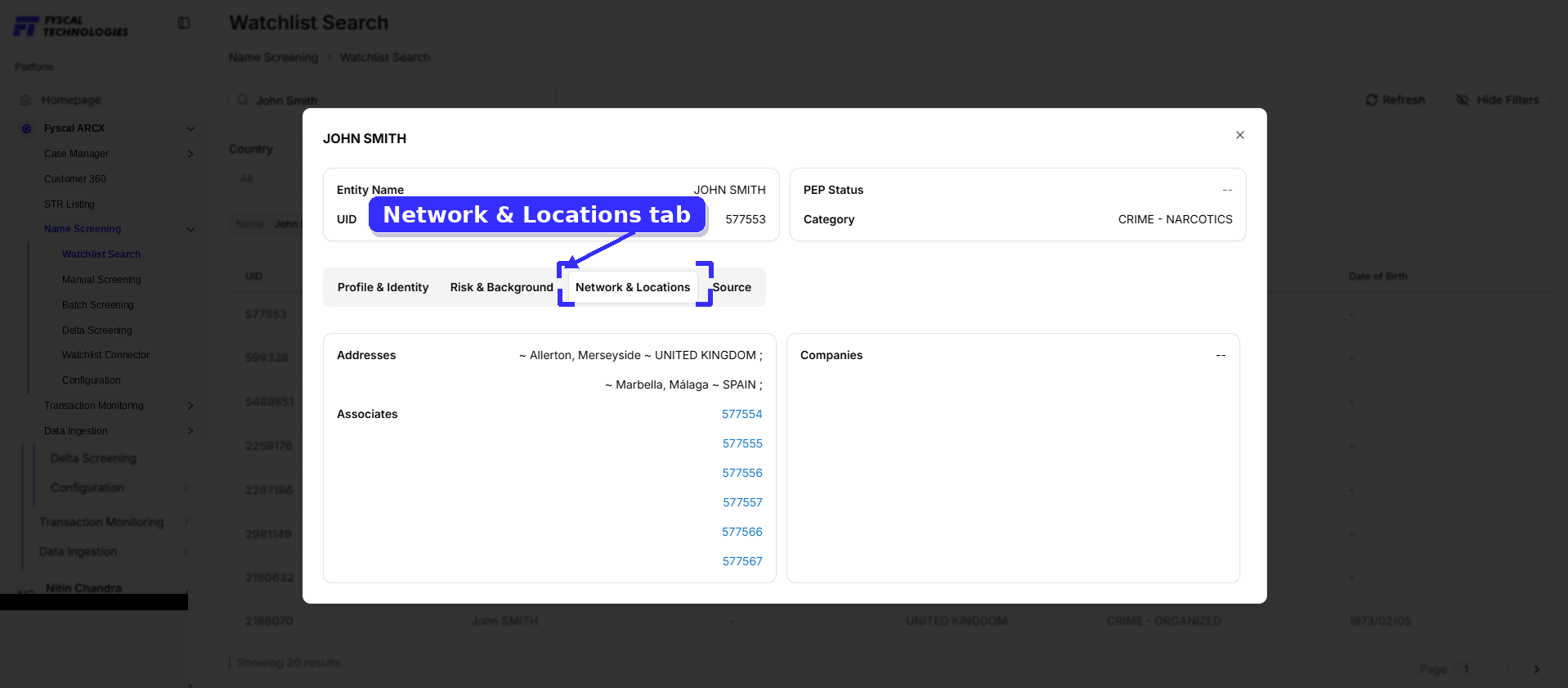Viewport: 1568px width, 688px height.
Task: Open the Source tab
Action: (x=732, y=287)
